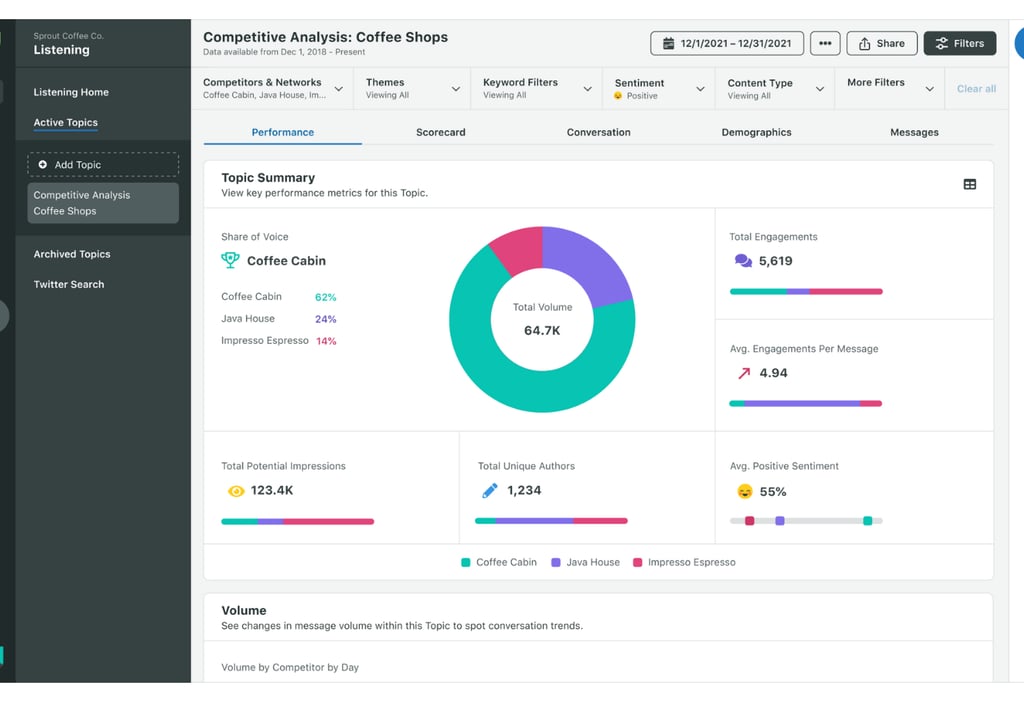Click the Total Engagements breakdown bar
The height and width of the screenshot is (727, 1024).
806,291
